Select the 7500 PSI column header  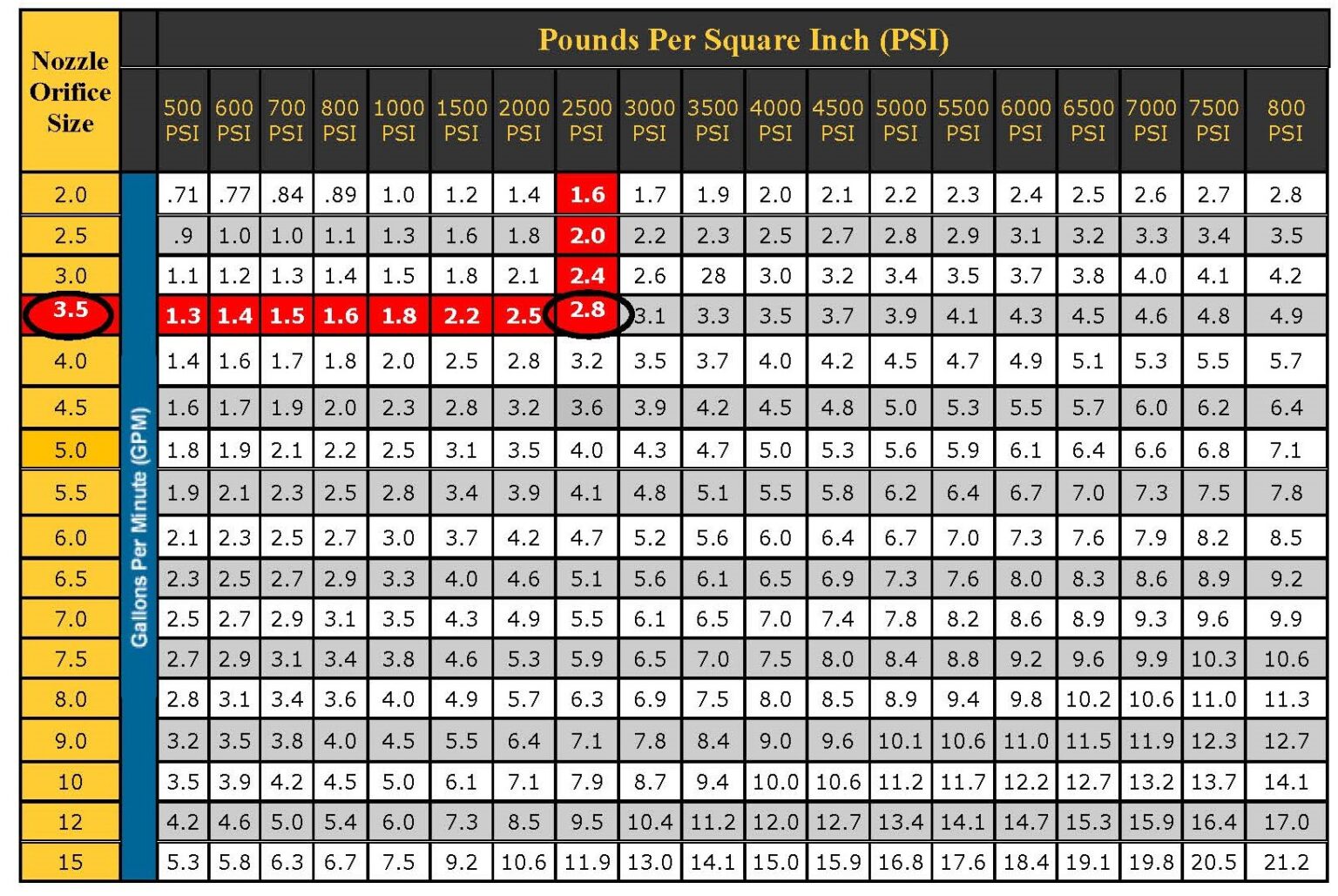1213,120
